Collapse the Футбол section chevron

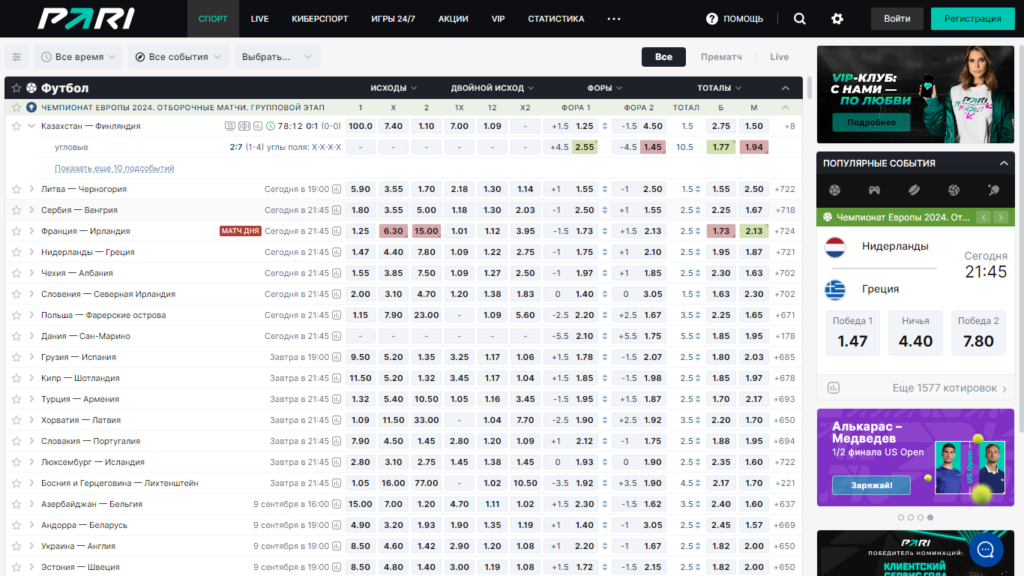coord(786,88)
